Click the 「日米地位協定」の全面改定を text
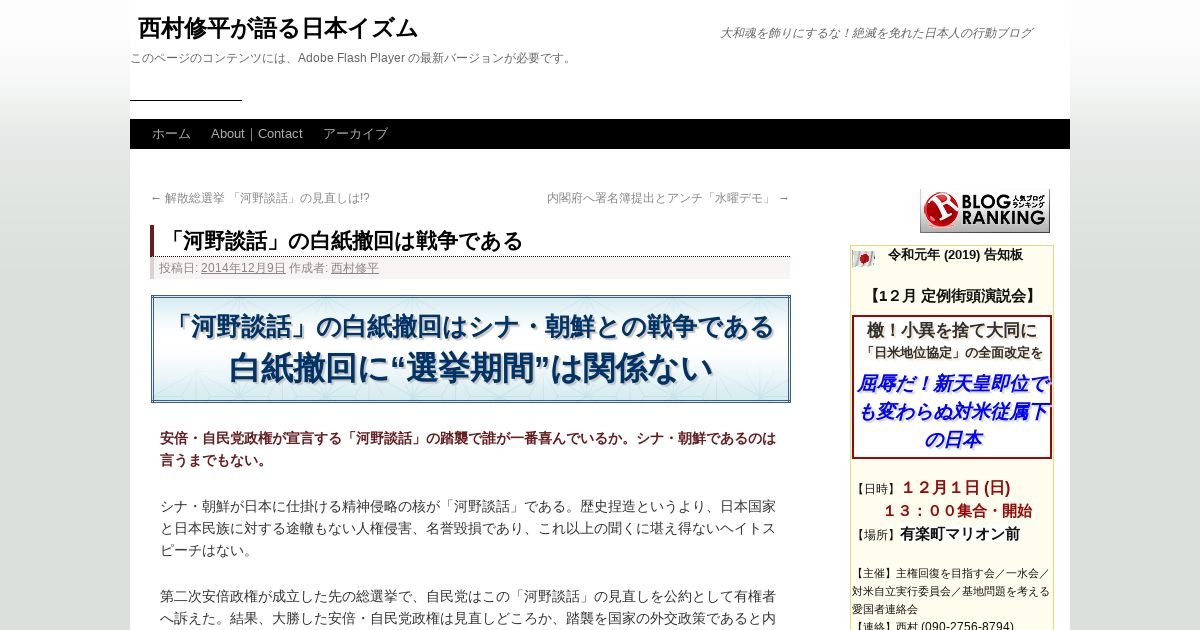 [x=952, y=352]
